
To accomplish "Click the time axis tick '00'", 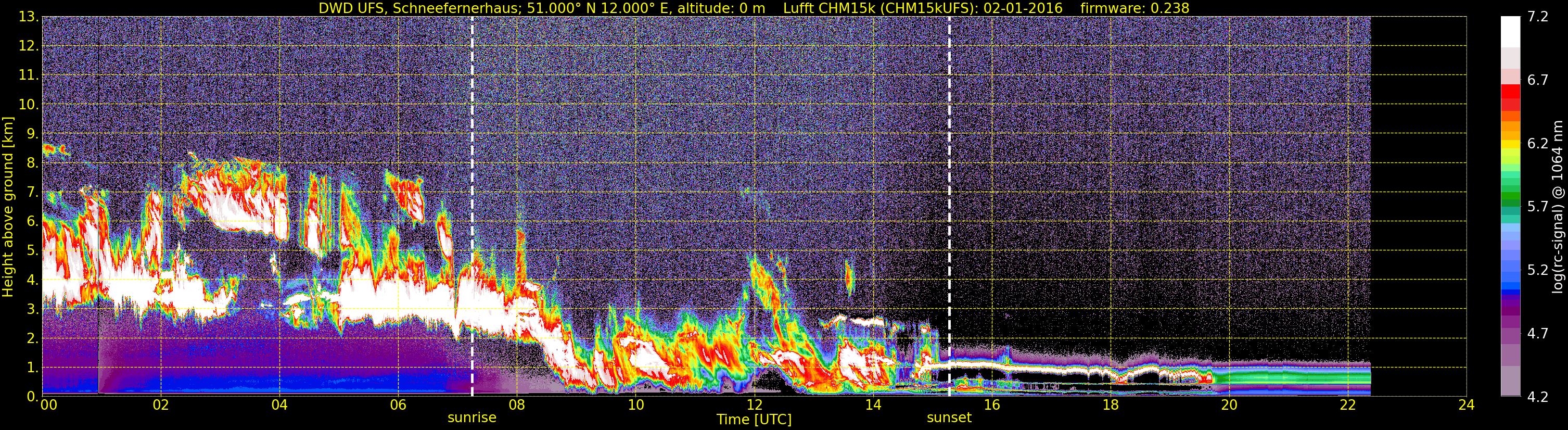I will click(49, 405).
